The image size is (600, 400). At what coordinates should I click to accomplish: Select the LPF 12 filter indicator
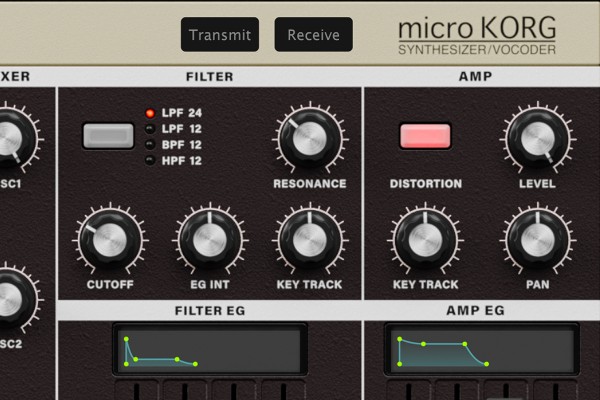150,129
